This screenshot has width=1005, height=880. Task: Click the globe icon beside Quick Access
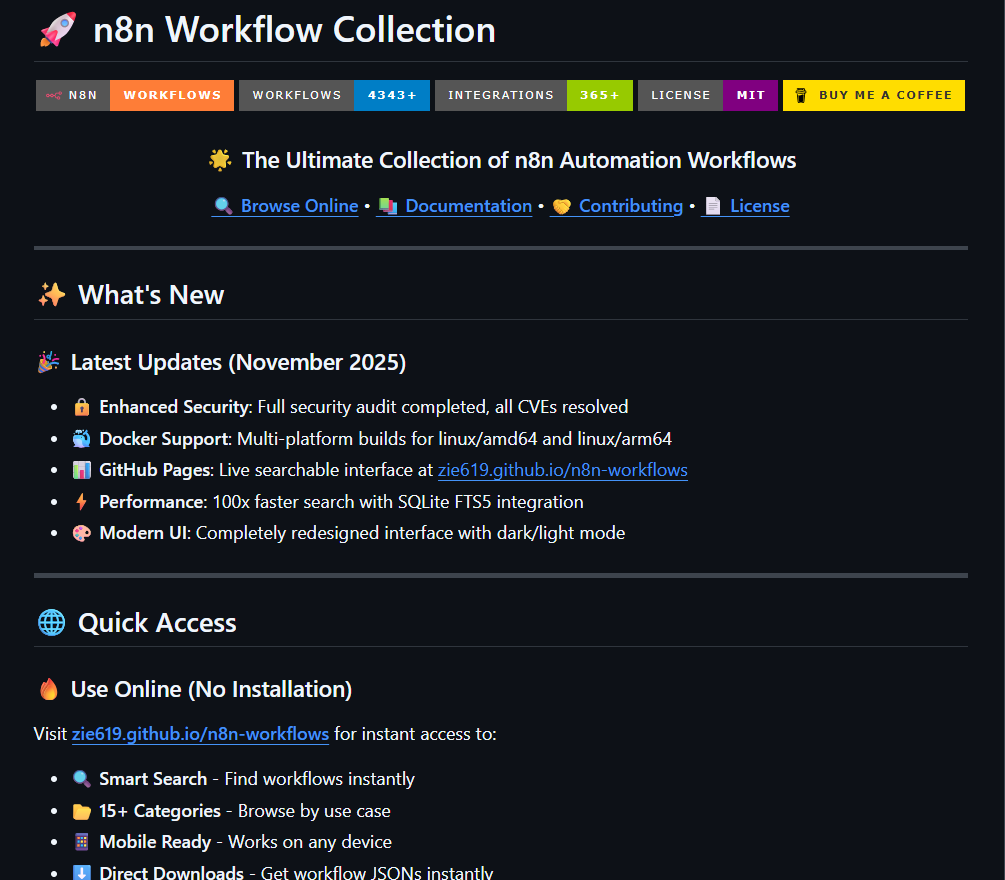[51, 622]
